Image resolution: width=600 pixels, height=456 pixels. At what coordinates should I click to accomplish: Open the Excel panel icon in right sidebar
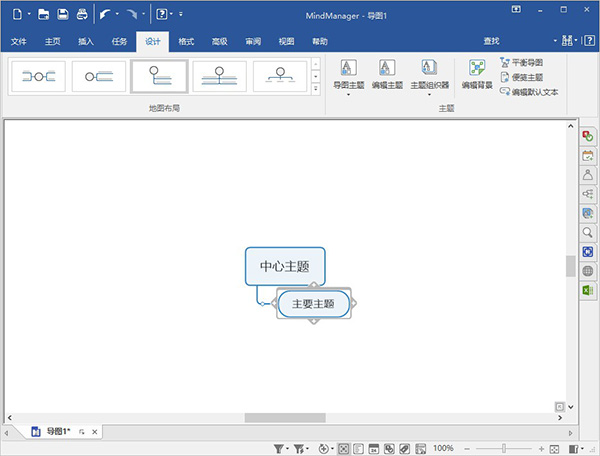(587, 290)
